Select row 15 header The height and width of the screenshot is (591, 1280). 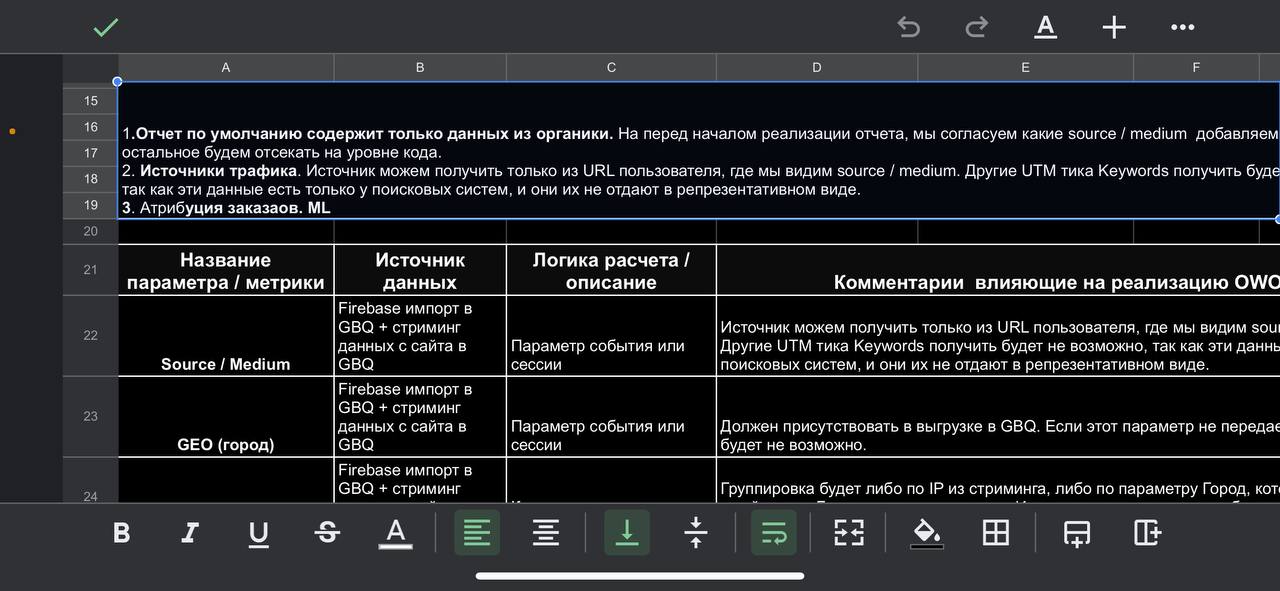(90, 101)
